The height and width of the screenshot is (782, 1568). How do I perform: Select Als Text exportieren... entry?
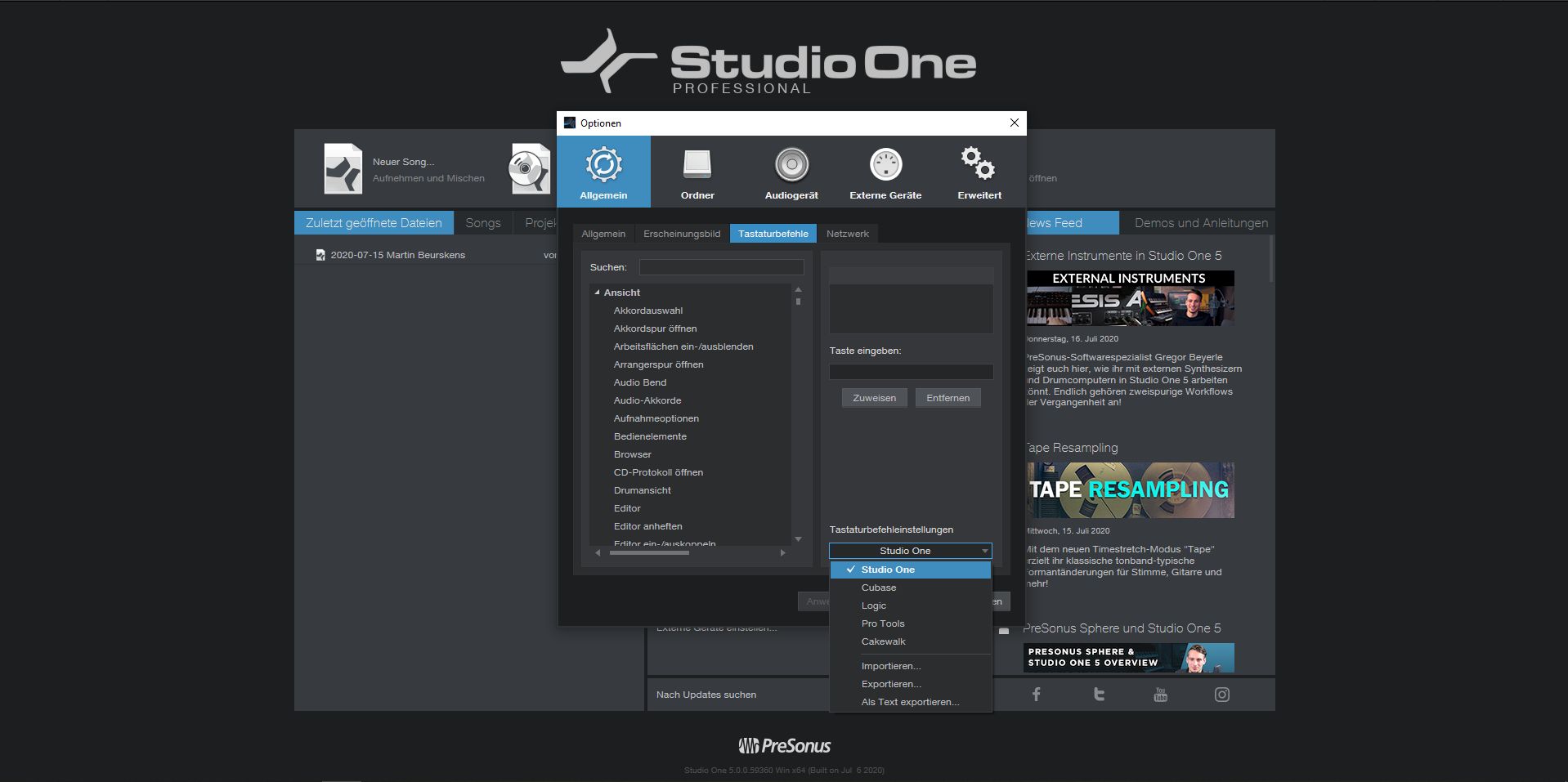[x=910, y=702]
